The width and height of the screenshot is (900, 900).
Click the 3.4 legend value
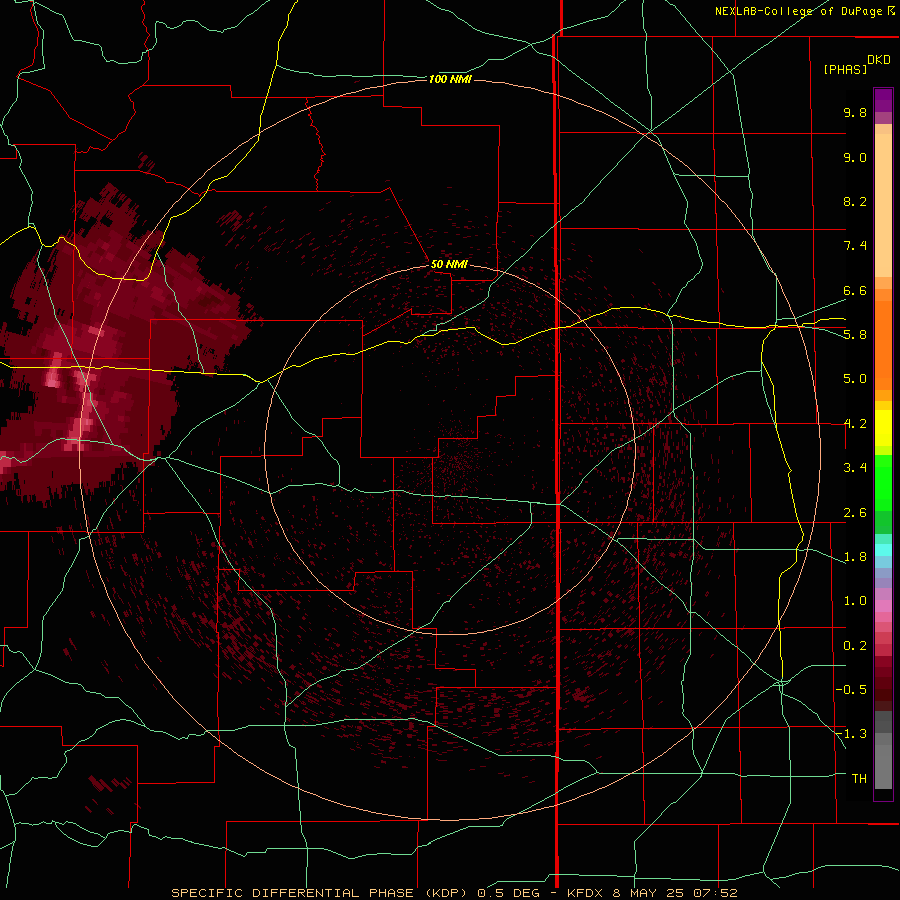(x=855, y=468)
